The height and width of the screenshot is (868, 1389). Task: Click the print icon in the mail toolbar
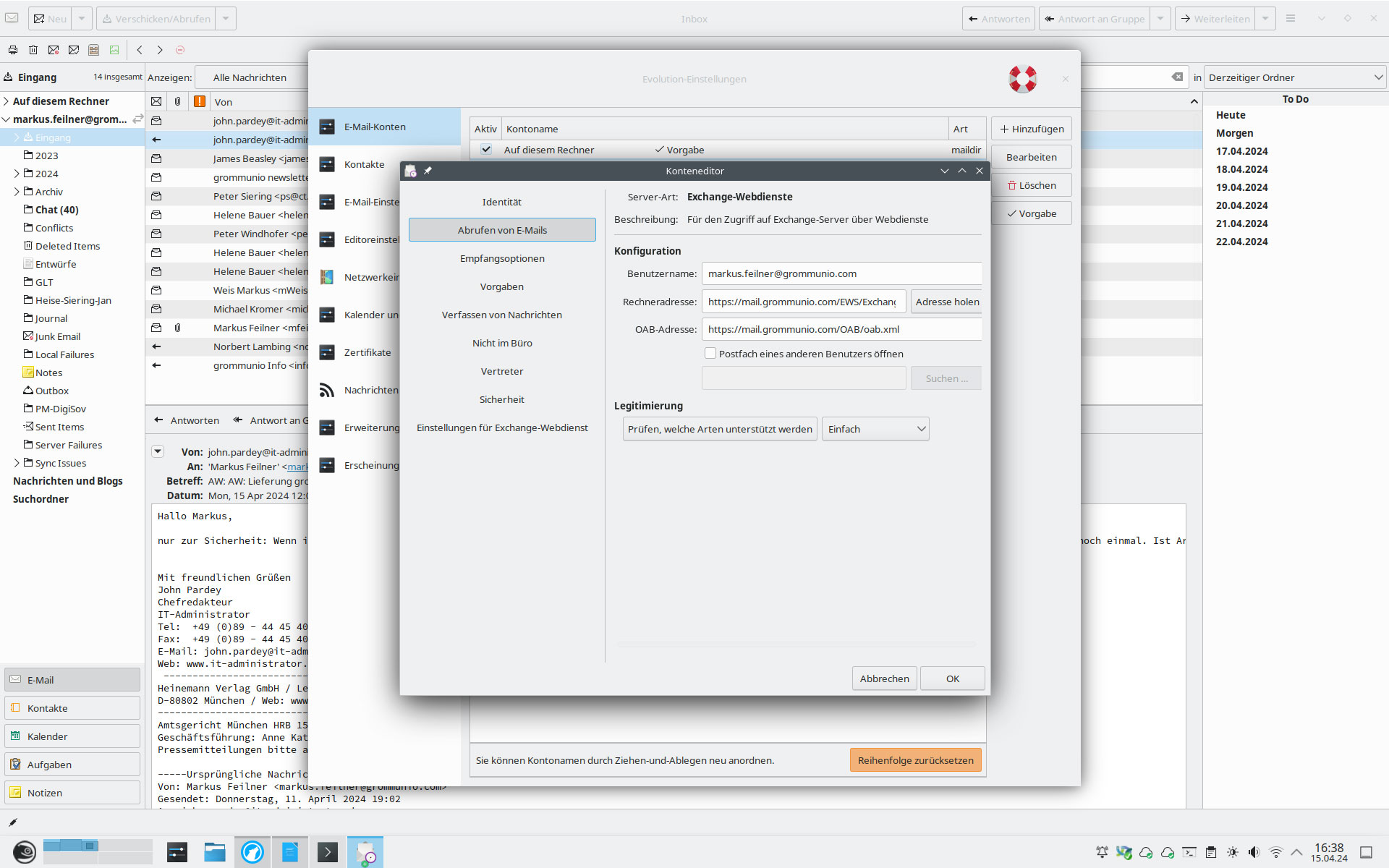(13, 50)
